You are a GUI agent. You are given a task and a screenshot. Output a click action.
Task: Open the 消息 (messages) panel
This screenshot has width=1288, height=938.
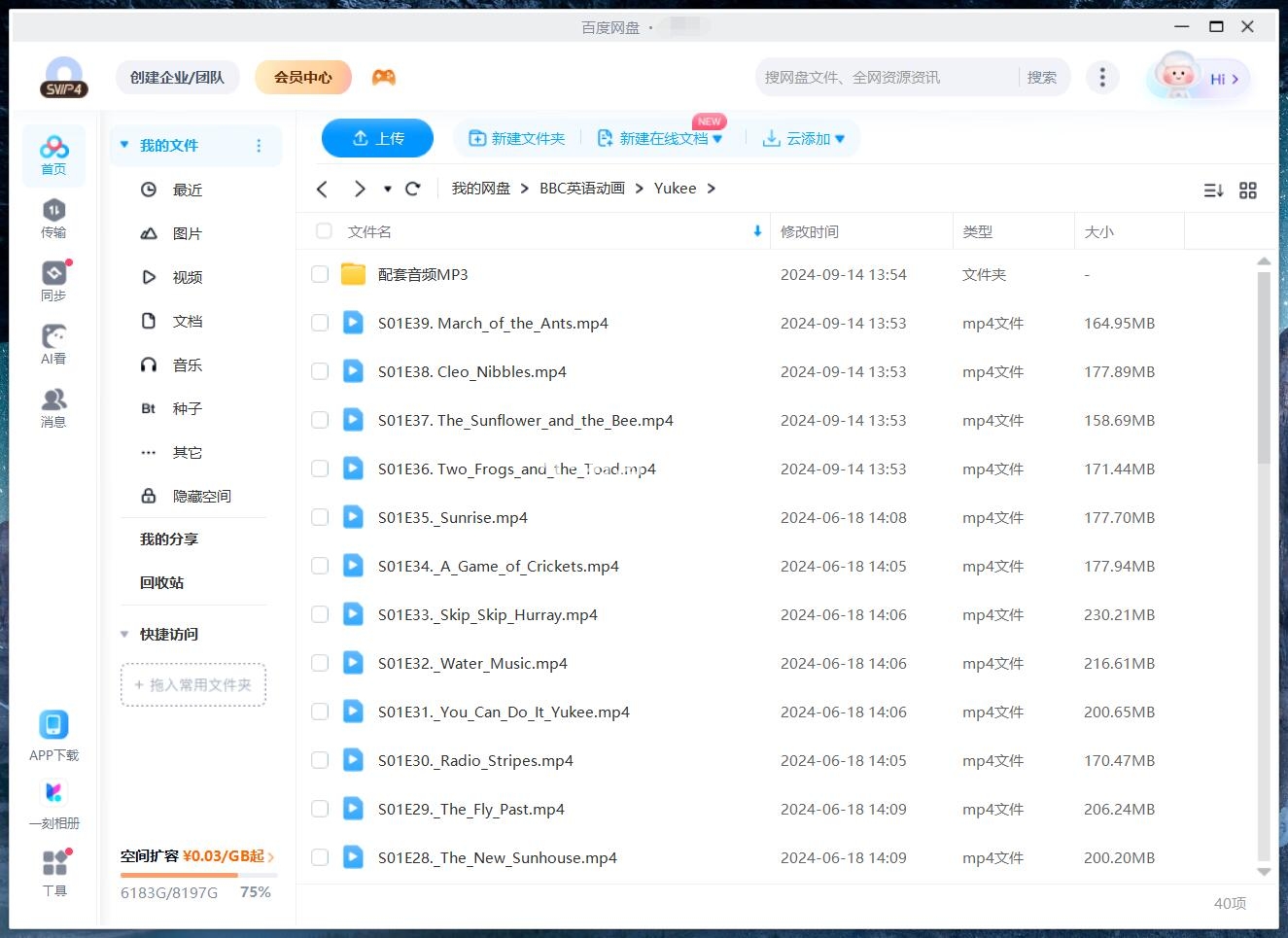[x=53, y=405]
